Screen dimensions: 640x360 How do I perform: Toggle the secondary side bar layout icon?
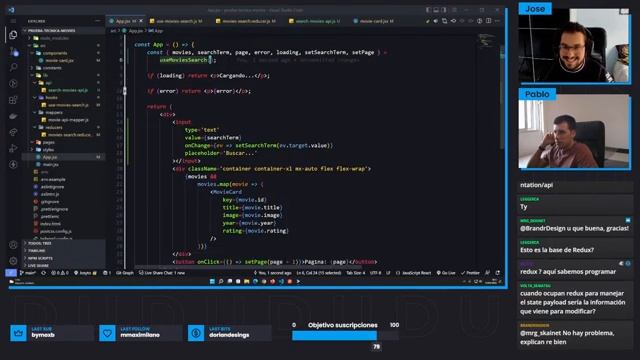tap(444, 10)
